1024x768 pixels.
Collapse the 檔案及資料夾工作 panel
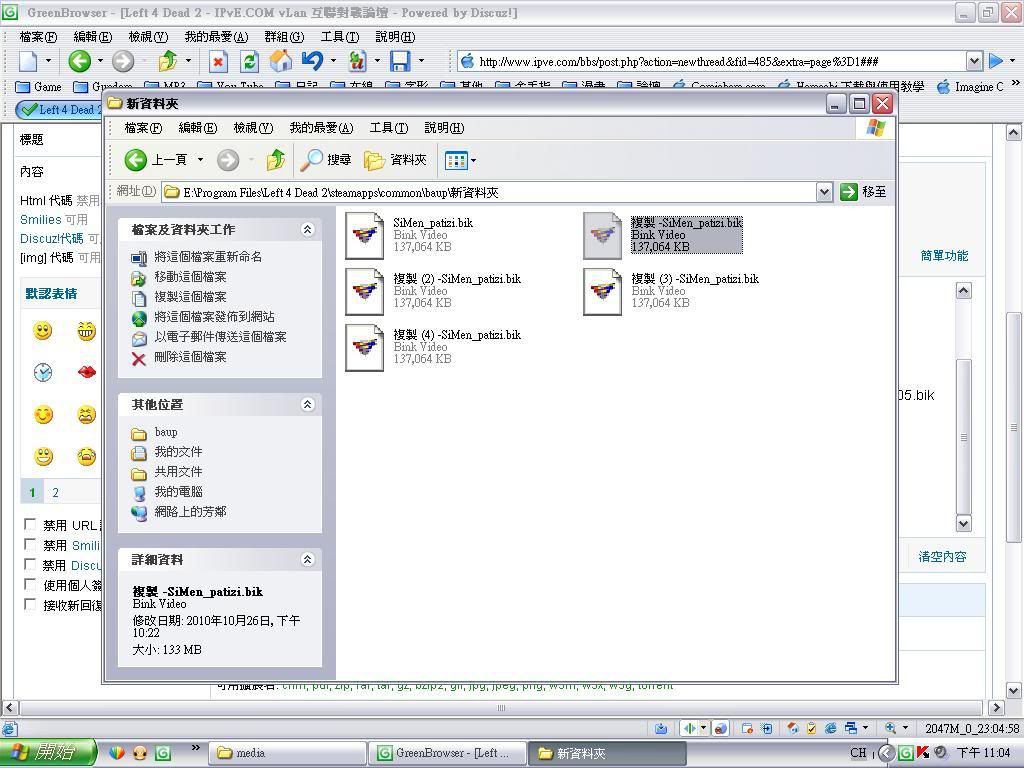307,229
